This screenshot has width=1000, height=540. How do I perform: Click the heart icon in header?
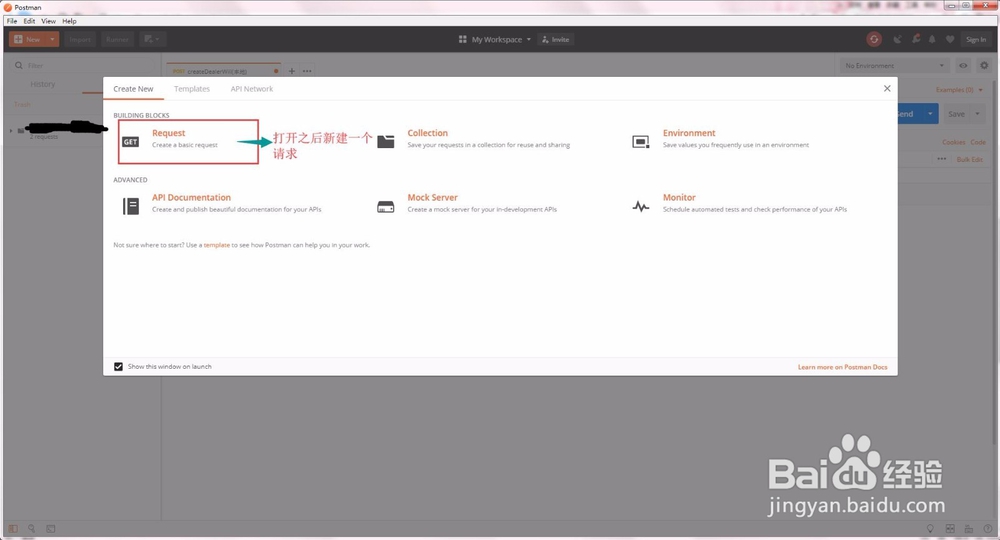(950, 40)
